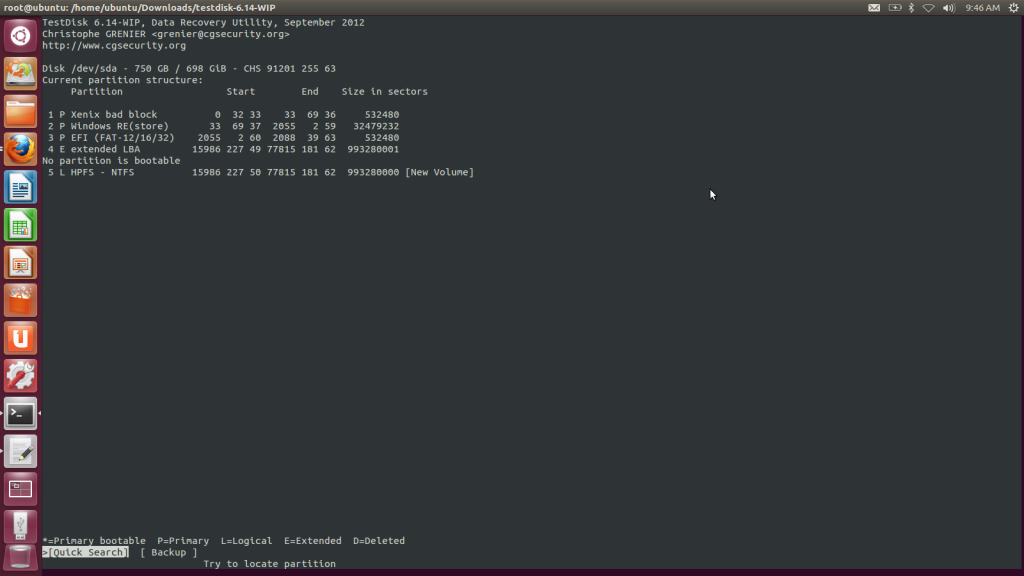
Task: Open the network Wi-Fi indicator
Action: pos(929,8)
